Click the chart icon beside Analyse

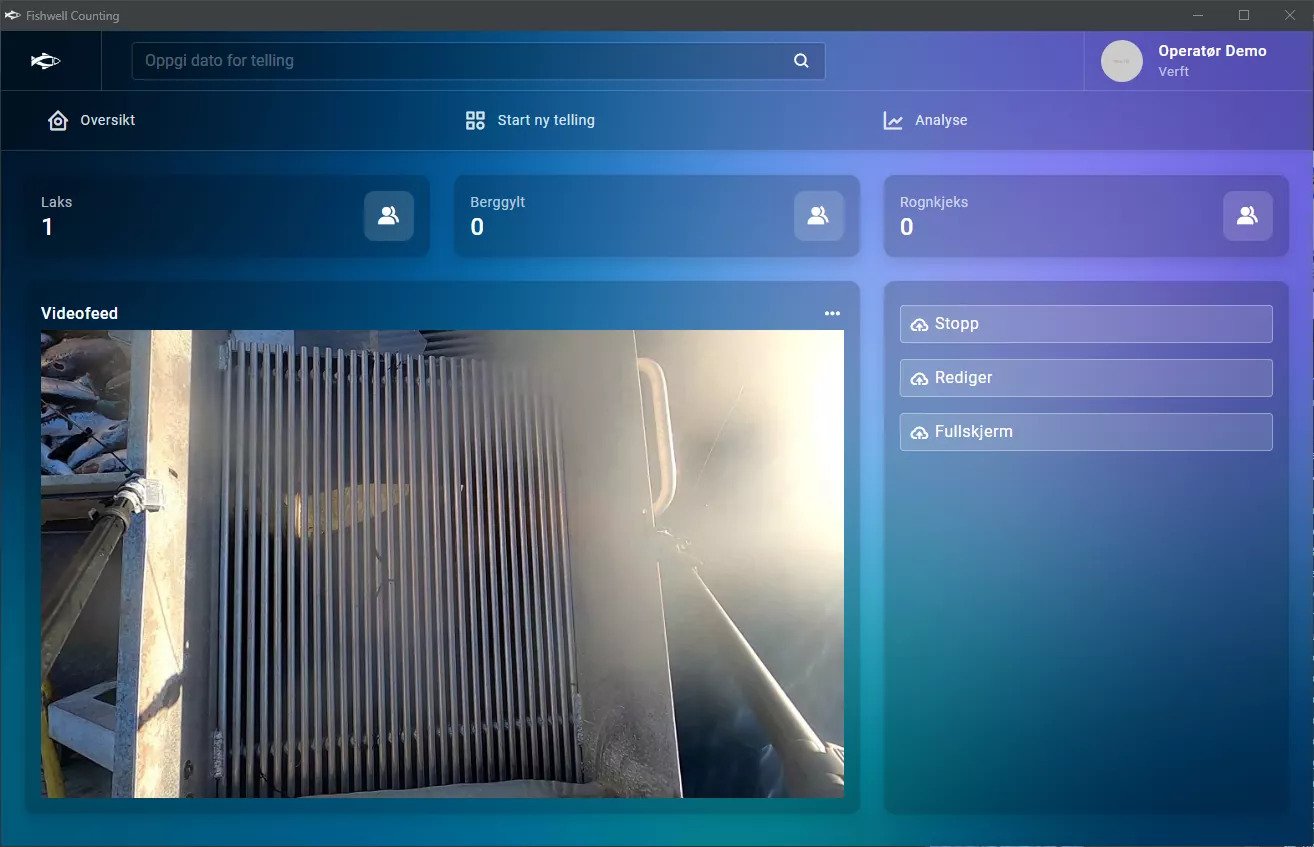893,121
